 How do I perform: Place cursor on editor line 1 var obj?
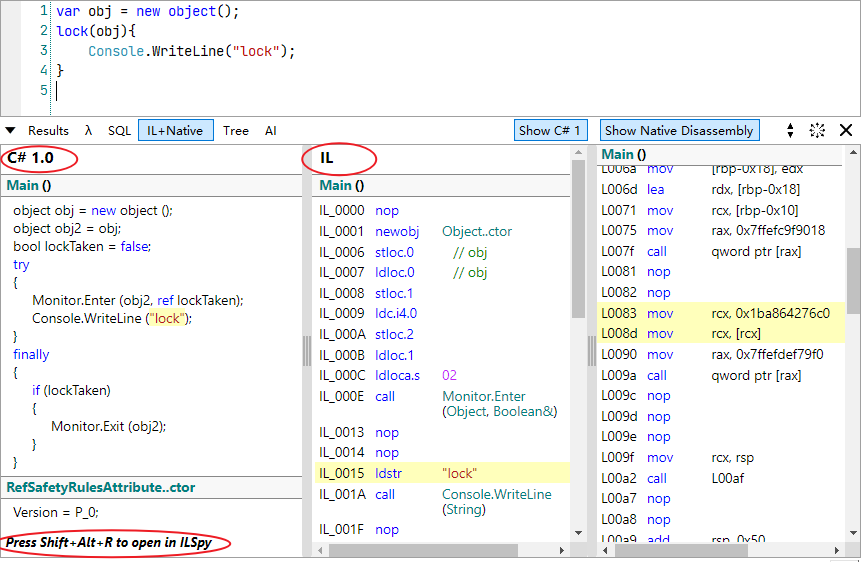tap(148, 12)
